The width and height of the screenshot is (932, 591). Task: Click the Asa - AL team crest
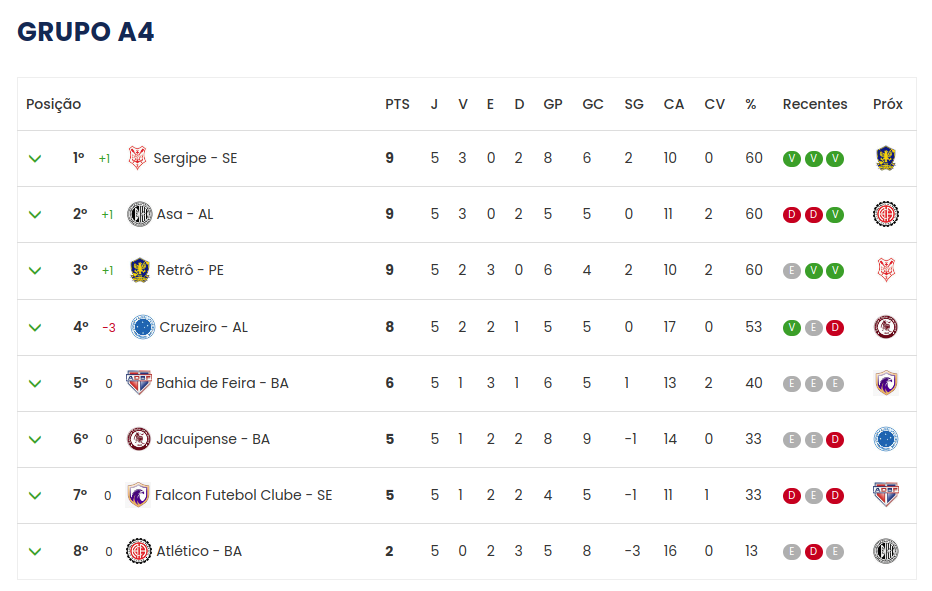(140, 214)
